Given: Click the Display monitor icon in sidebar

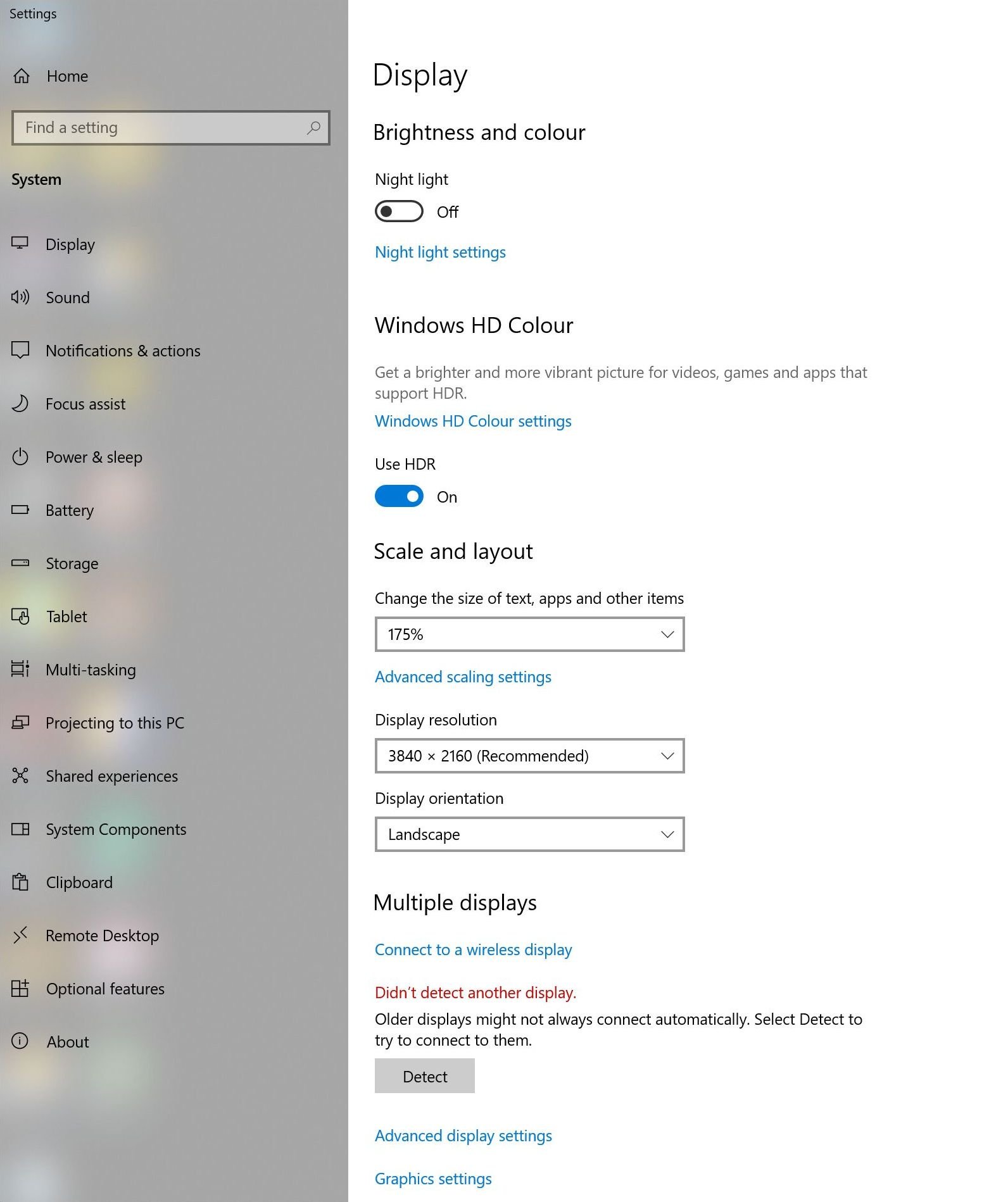Looking at the screenshot, I should click(x=20, y=244).
